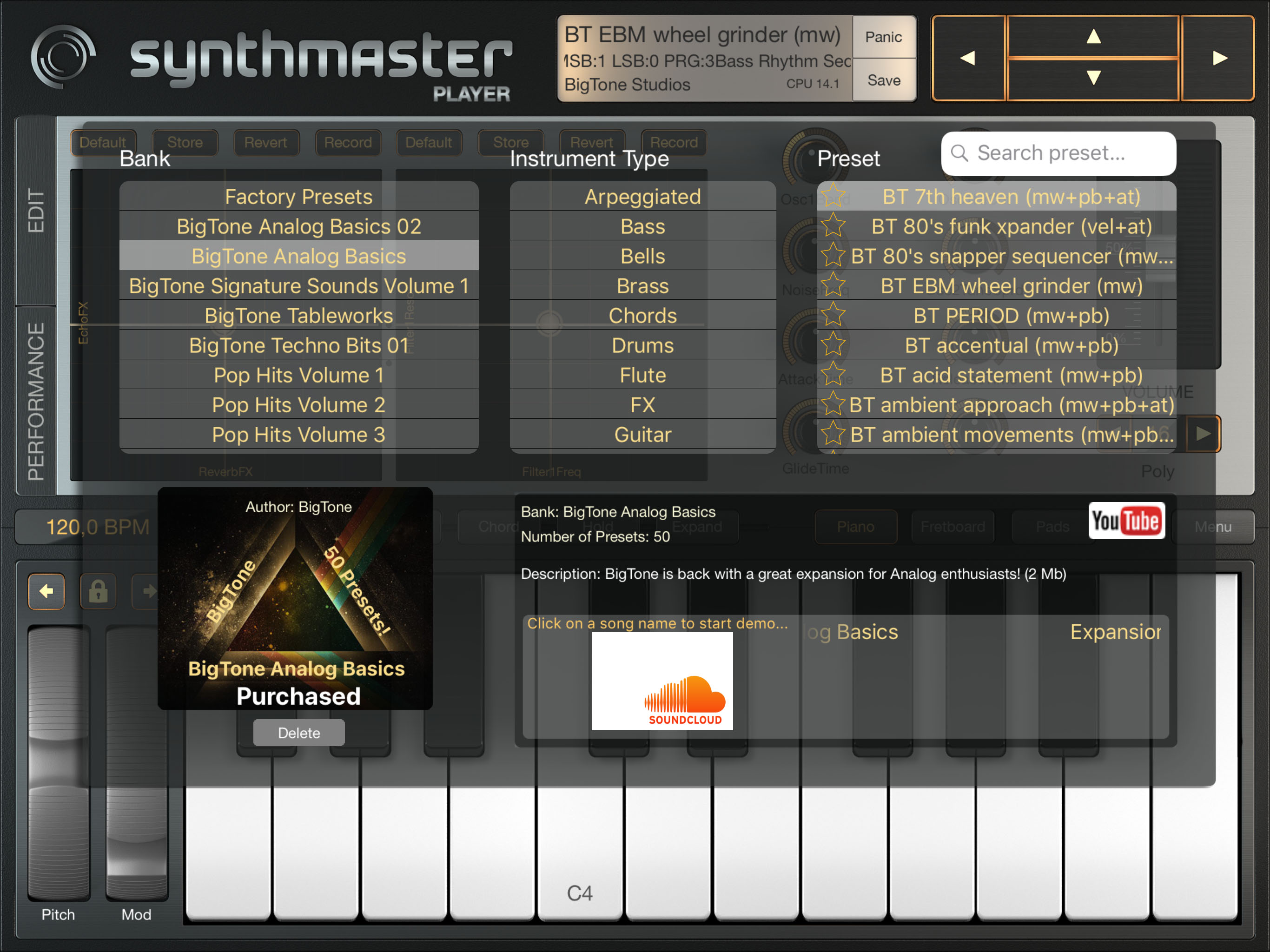Screen dimensions: 1270x952
Task: Click the keyboard octave-left yellow arrow
Action: tap(46, 591)
